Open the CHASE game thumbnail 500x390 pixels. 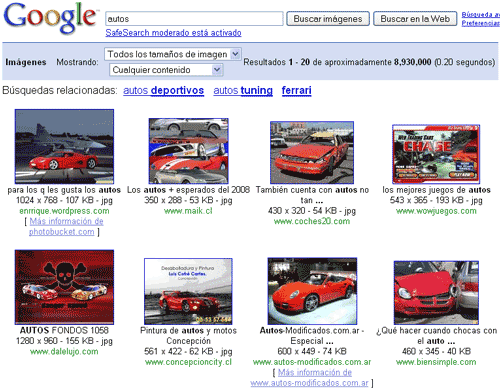[436, 154]
